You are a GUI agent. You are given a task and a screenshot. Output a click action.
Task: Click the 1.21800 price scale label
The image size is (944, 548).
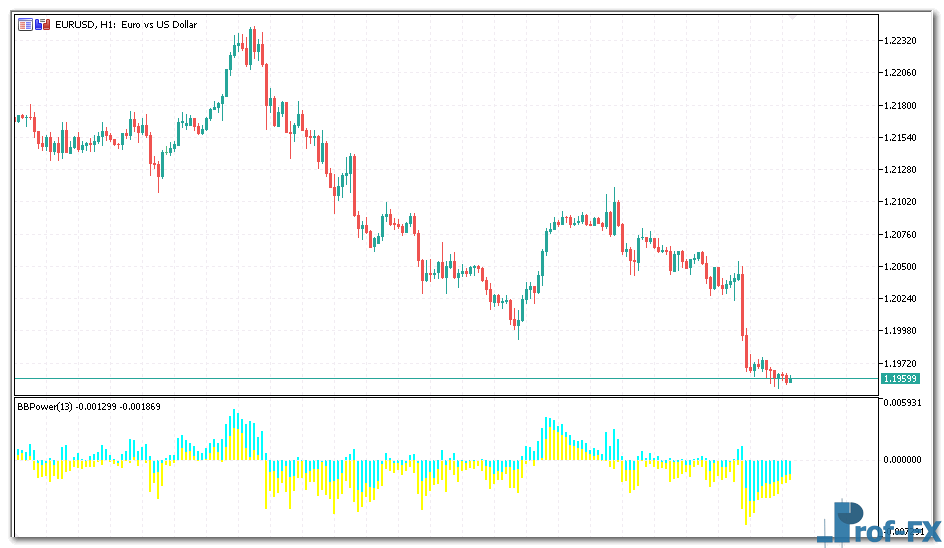pos(901,105)
